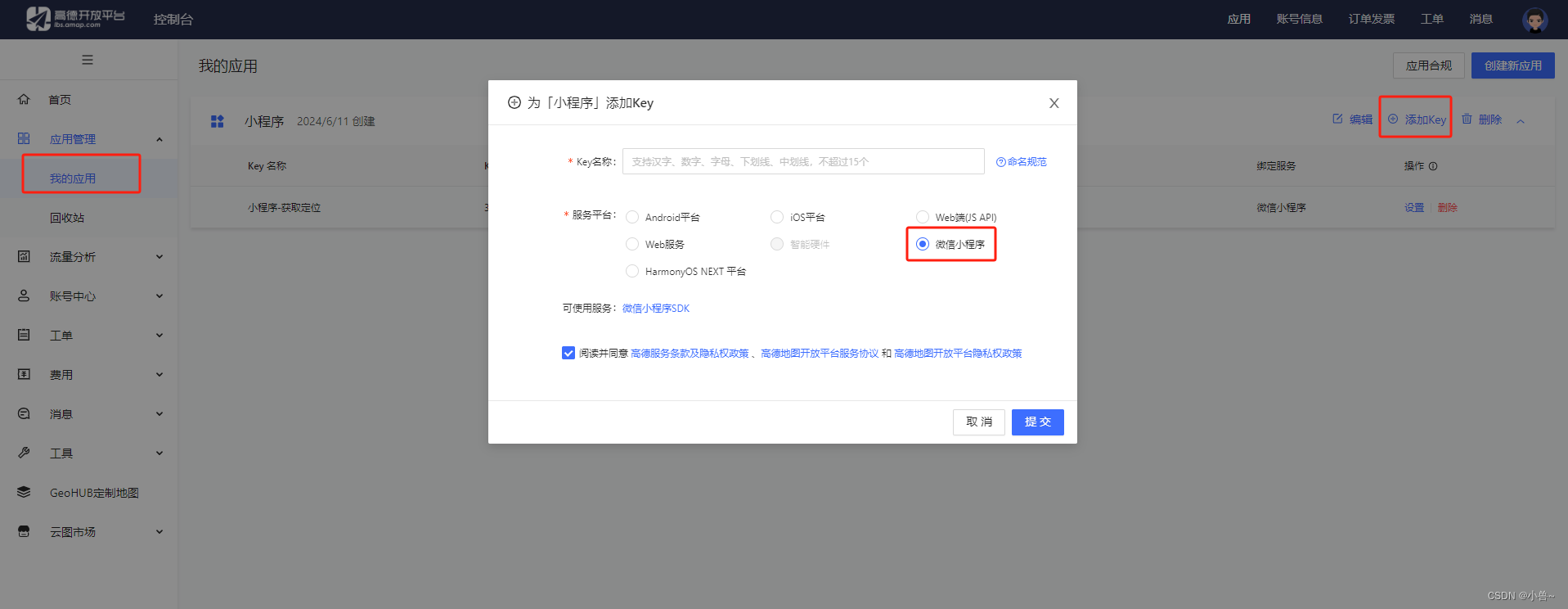Image resolution: width=1568 pixels, height=609 pixels.
Task: Expand the 消息 sidebar section
Action: point(159,413)
